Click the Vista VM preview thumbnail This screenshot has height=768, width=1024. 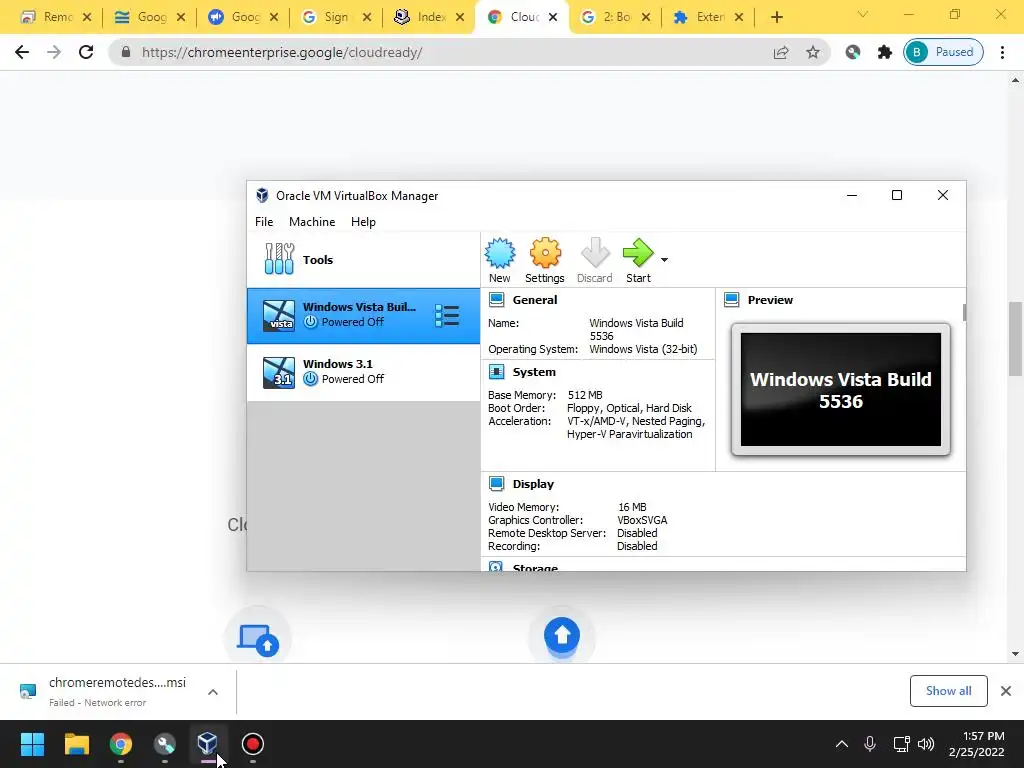[x=840, y=389]
